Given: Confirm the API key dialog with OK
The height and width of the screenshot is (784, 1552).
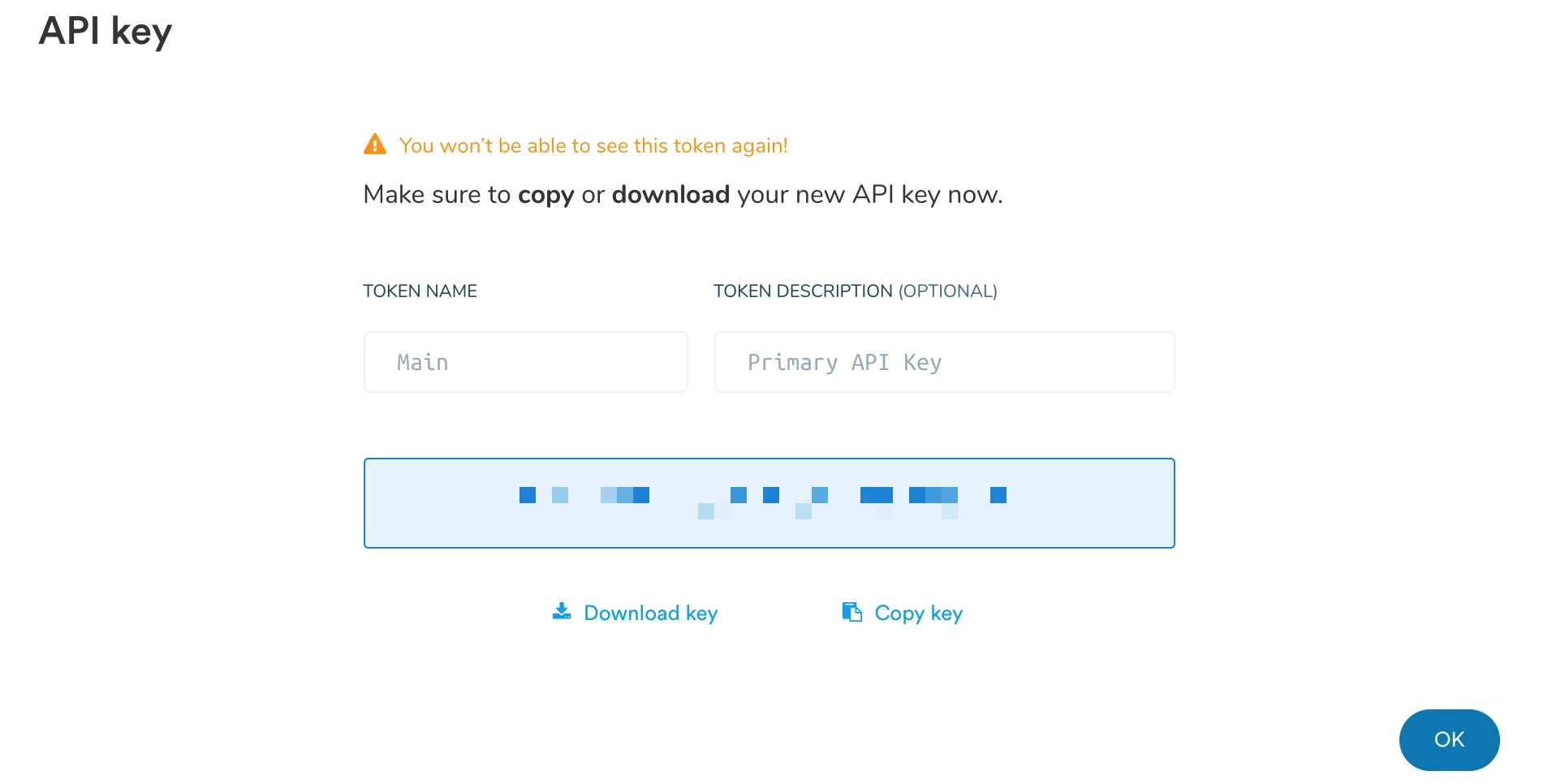Looking at the screenshot, I should [1448, 739].
